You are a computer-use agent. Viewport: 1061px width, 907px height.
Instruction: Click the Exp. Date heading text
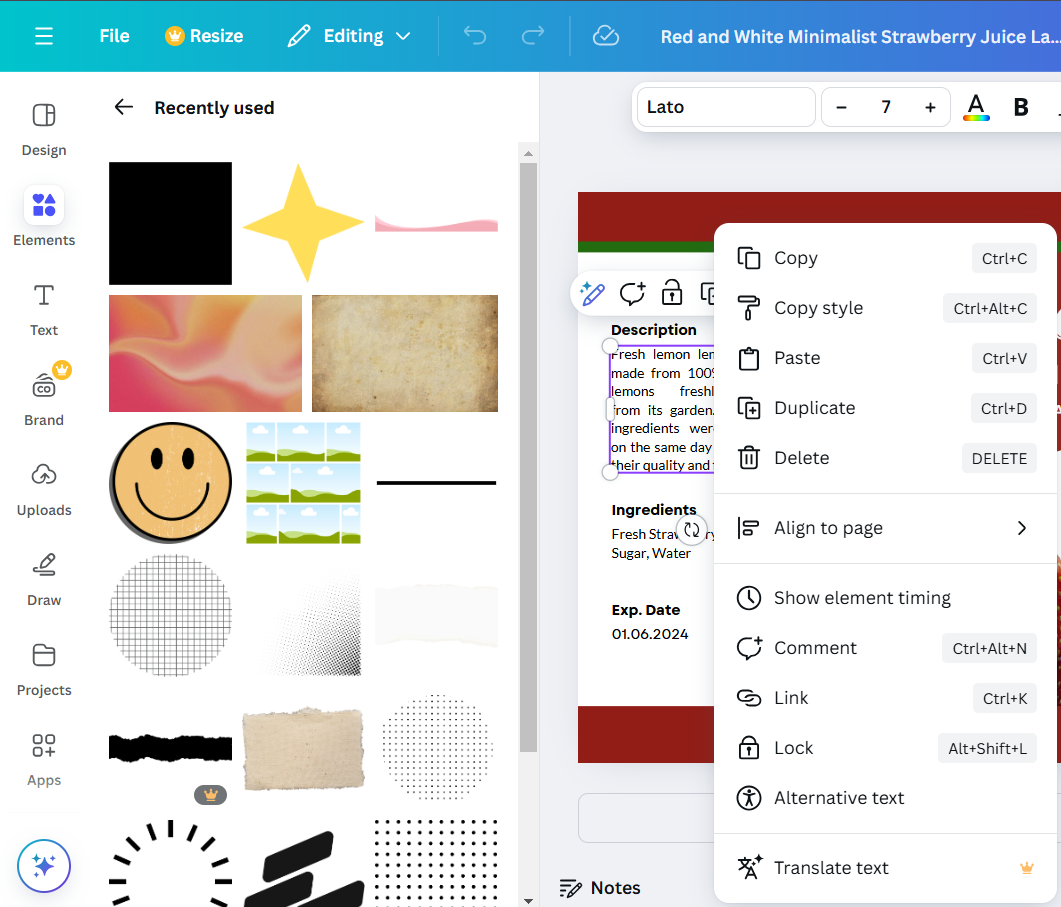tap(646, 610)
